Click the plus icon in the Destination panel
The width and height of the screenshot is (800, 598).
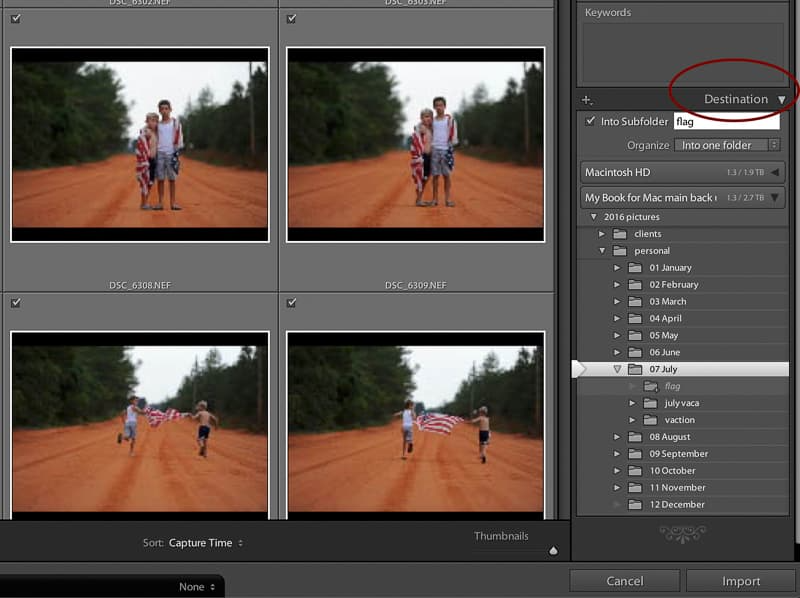pos(586,99)
